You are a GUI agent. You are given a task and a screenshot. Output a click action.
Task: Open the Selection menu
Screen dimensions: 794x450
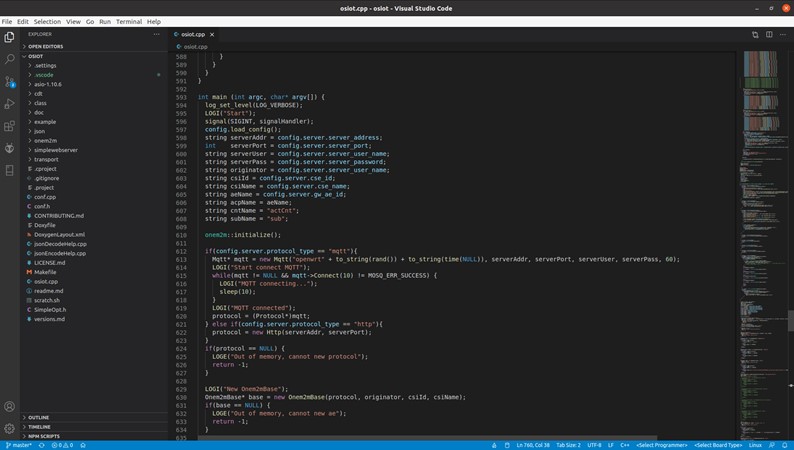pyautogui.click(x=47, y=22)
